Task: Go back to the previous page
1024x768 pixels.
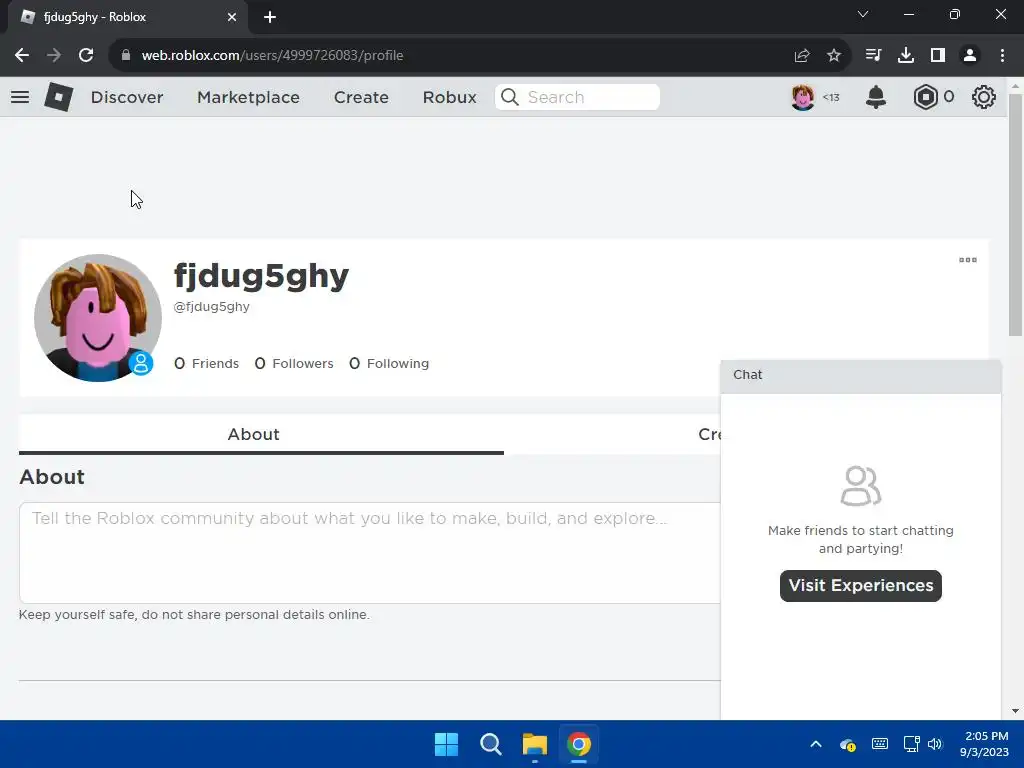Action: tap(22, 56)
